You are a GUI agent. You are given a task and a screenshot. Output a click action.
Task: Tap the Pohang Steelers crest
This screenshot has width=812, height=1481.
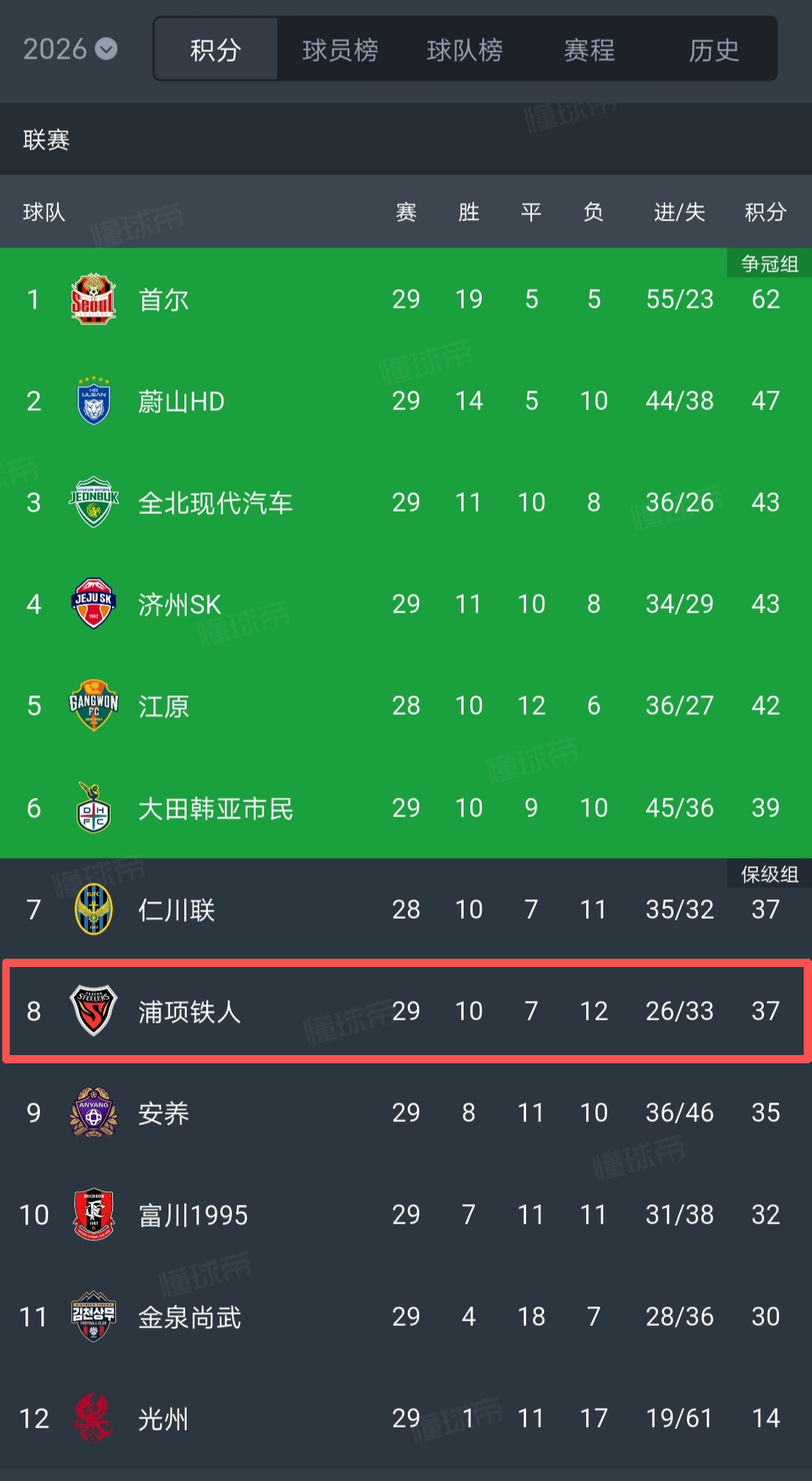pos(94,1011)
